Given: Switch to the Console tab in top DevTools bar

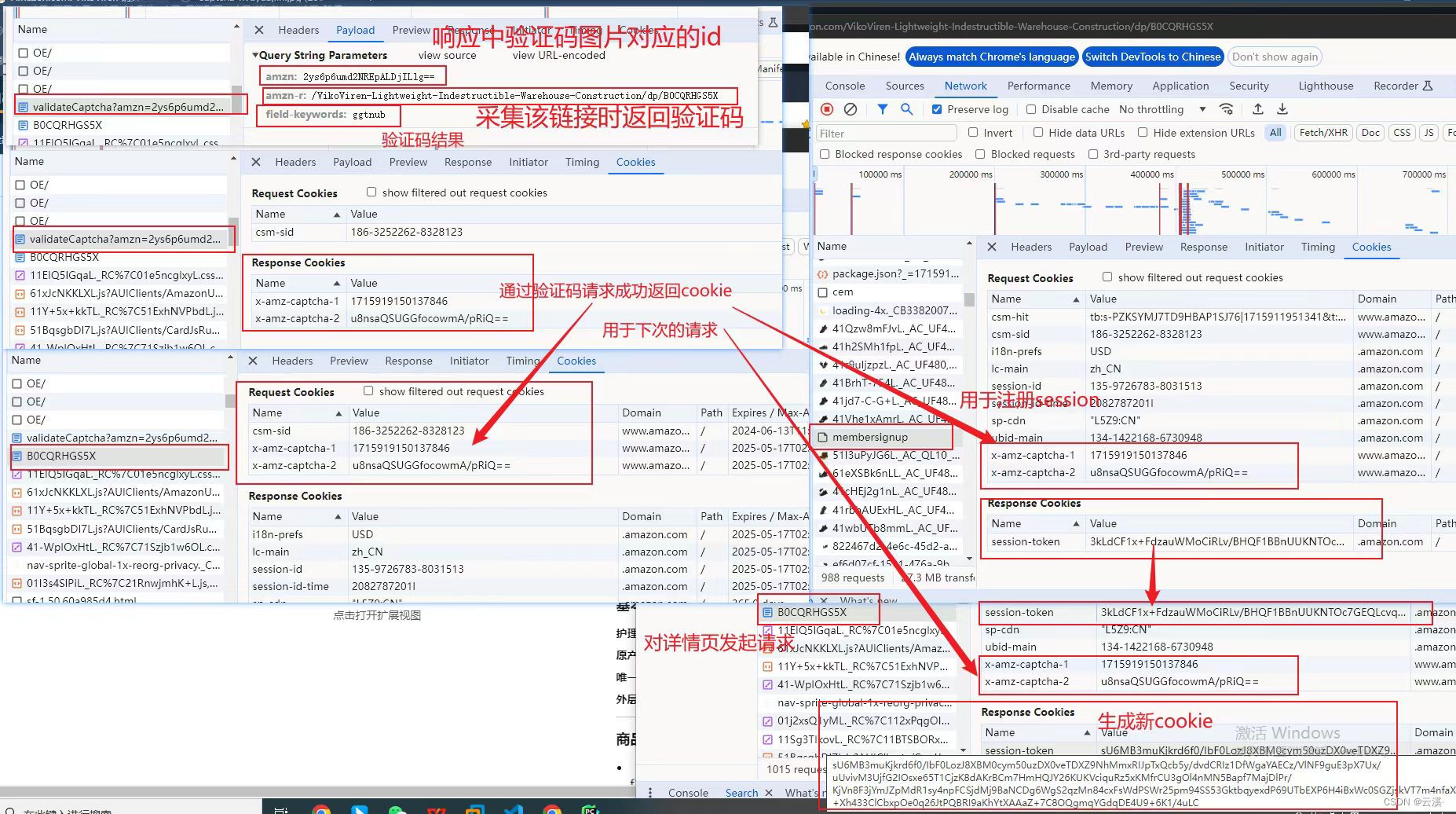Looking at the screenshot, I should pyautogui.click(x=845, y=86).
